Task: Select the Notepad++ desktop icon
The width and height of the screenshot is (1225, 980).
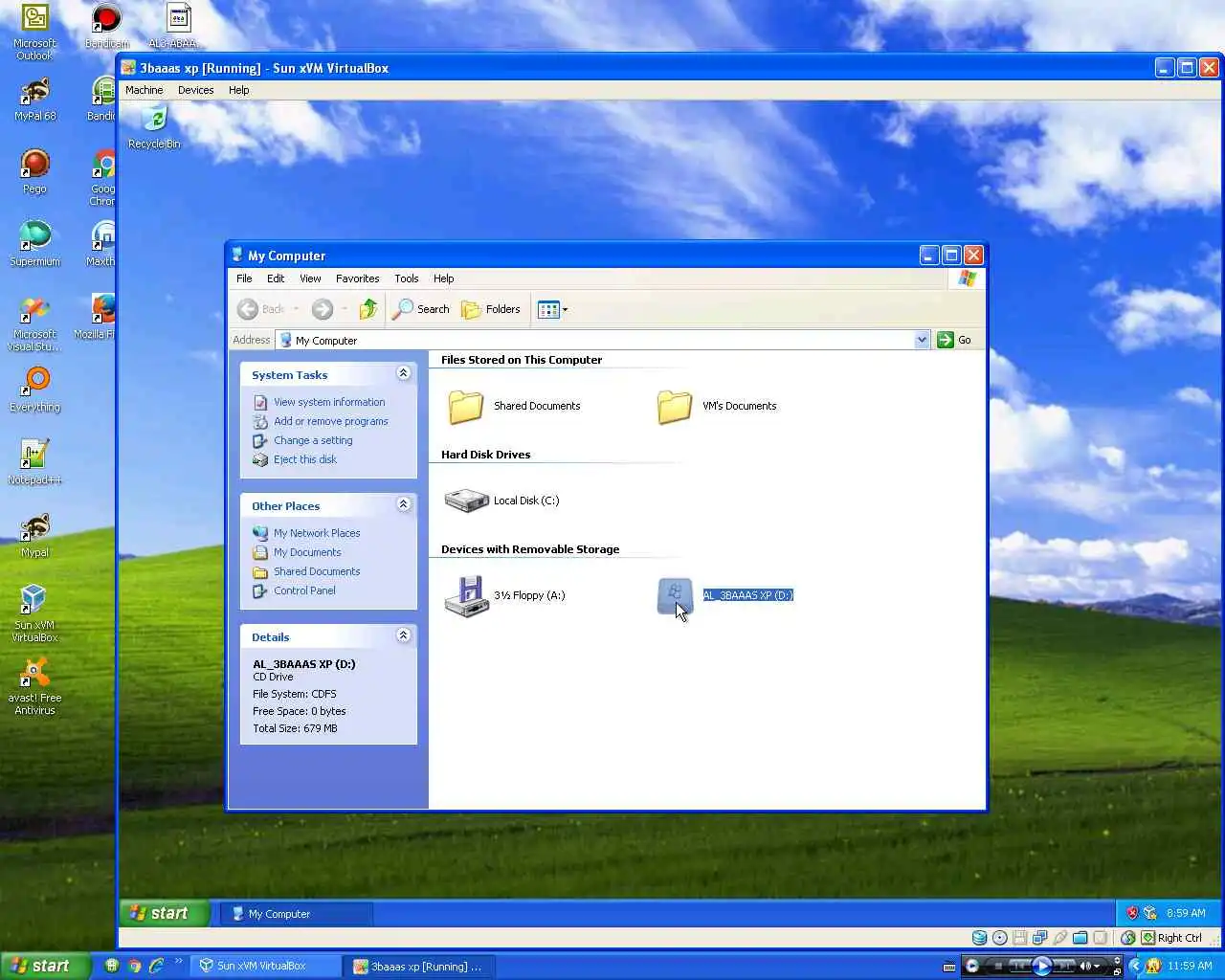Action: [x=35, y=461]
